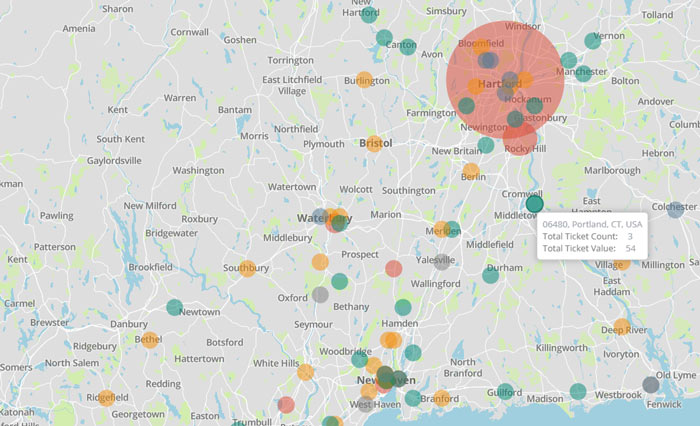This screenshot has width=700, height=426.
Task: Click the Seymour town label
Action: tap(313, 325)
